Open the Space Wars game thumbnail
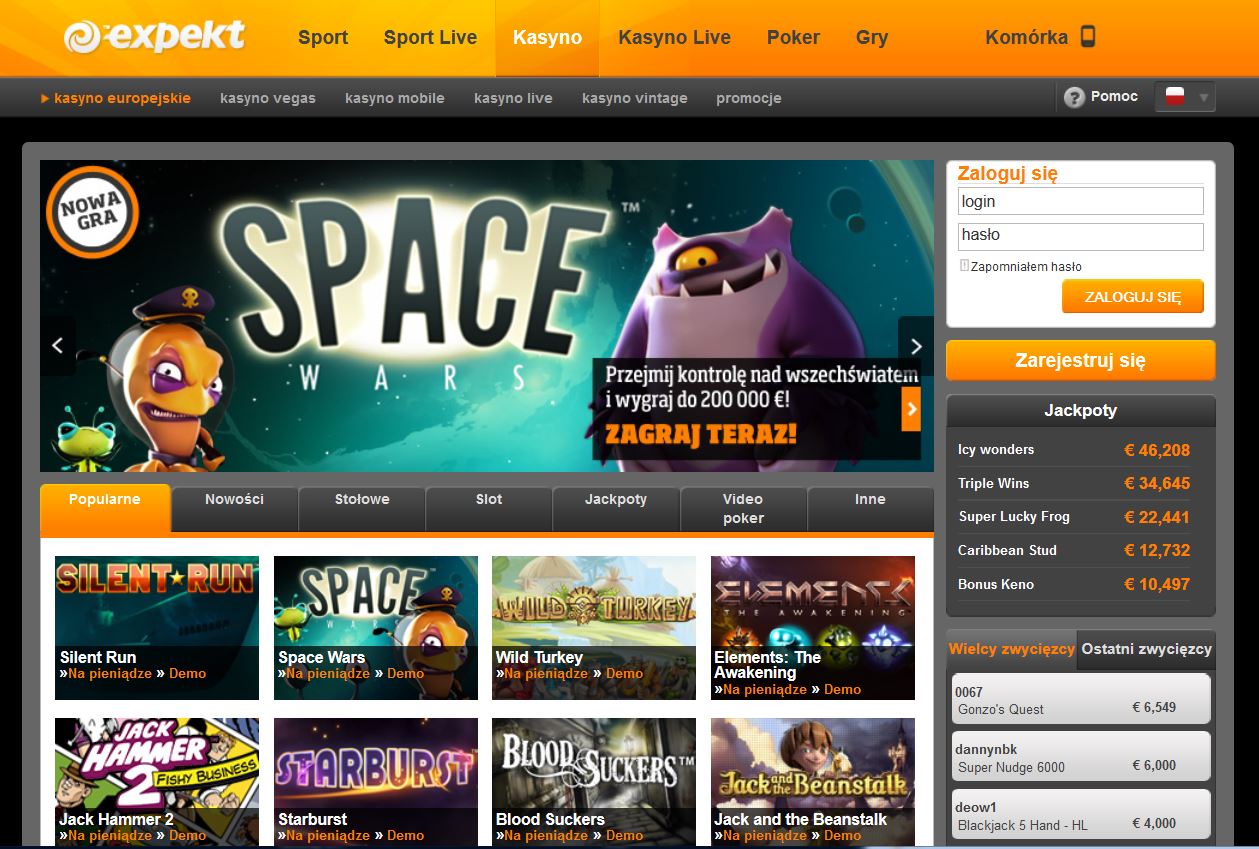1259x849 pixels. [376, 628]
